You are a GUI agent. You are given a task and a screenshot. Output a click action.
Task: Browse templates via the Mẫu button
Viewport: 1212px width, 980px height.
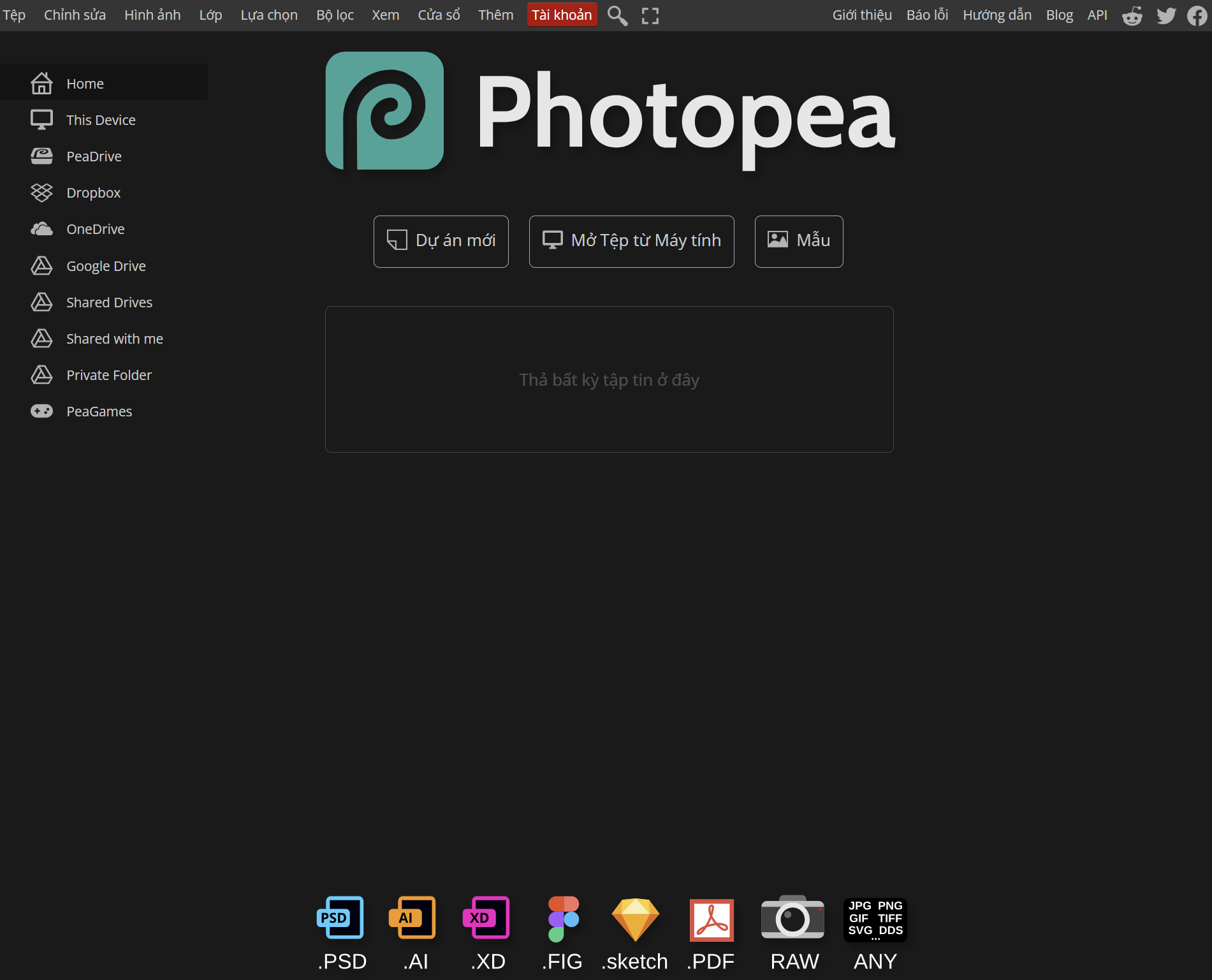[798, 241]
